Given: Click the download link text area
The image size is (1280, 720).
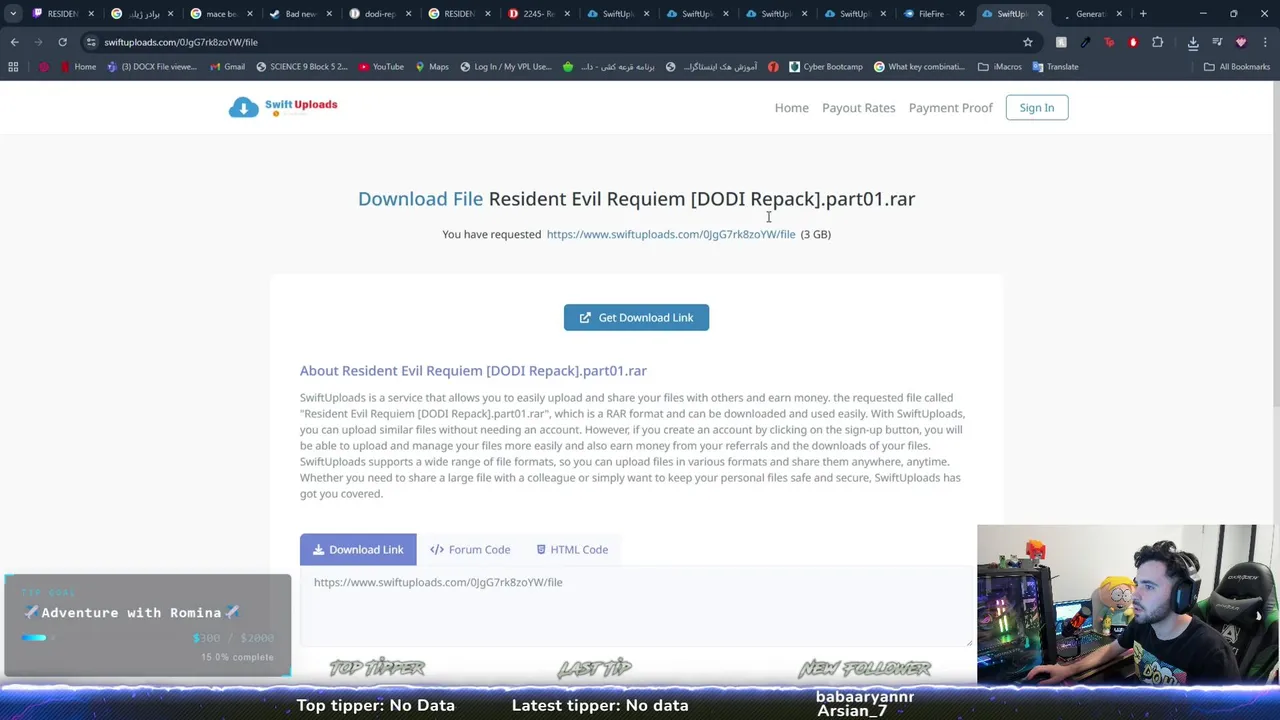Looking at the screenshot, I should 636,606.
